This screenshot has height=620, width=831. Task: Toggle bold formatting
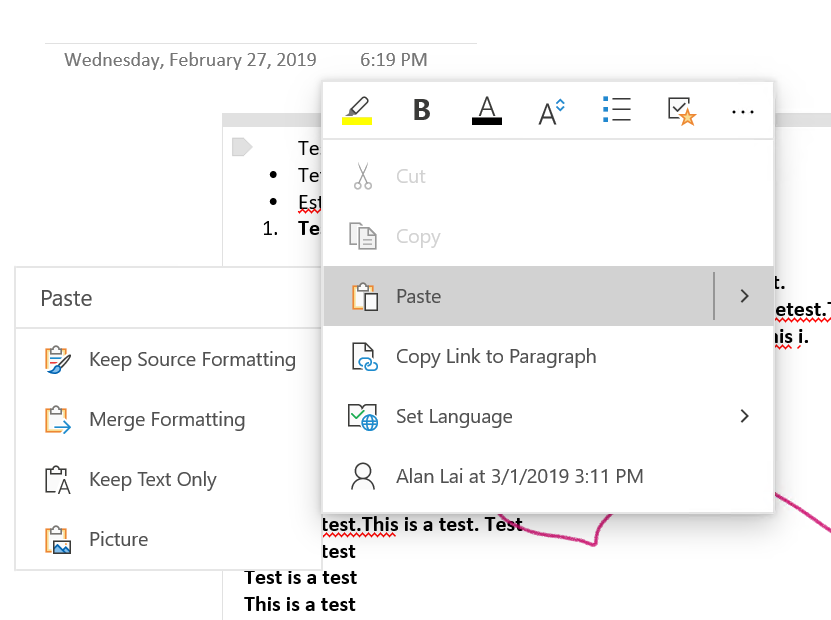tap(421, 110)
